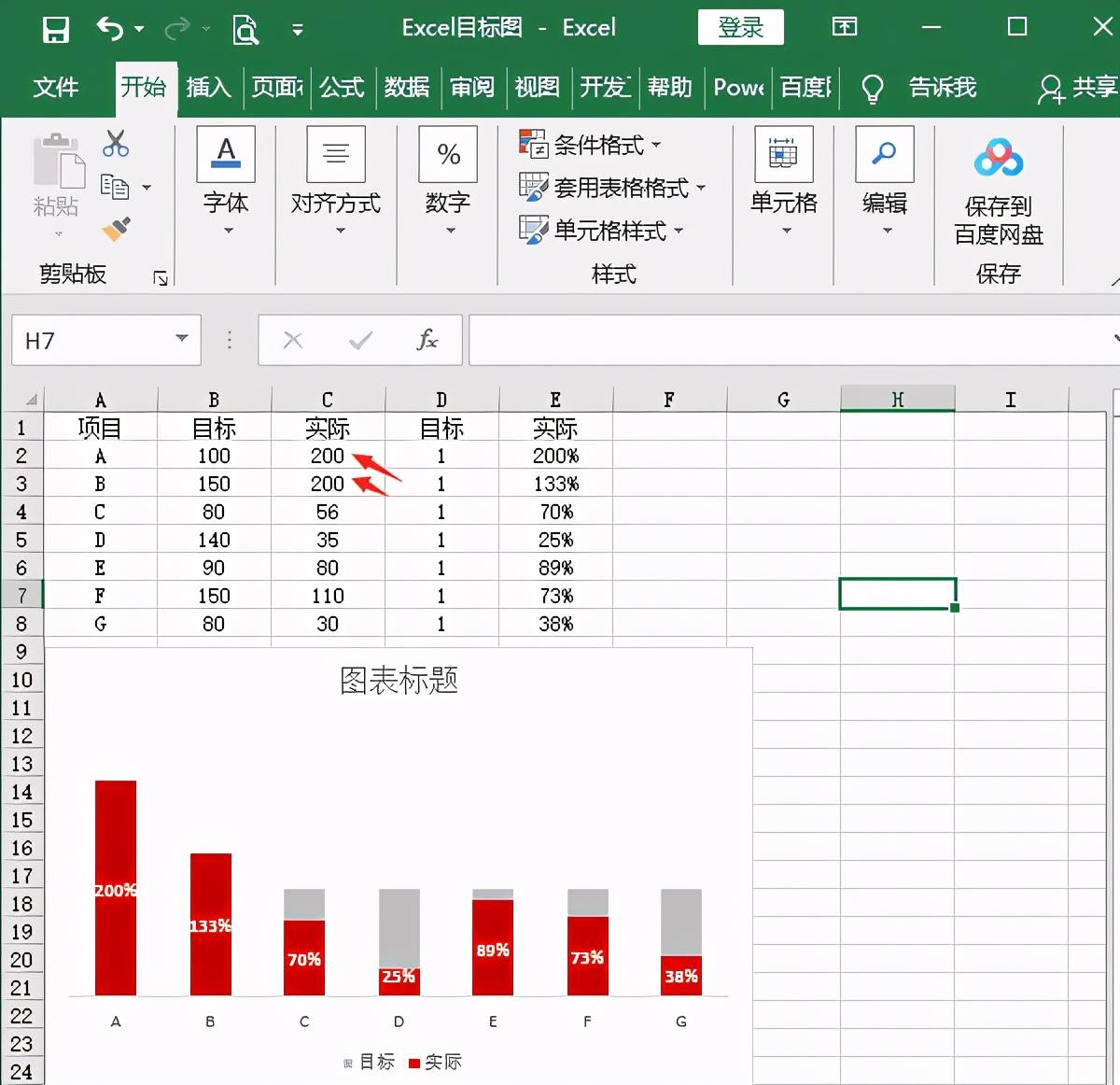The height and width of the screenshot is (1085, 1120).
Task: Switch to the 插入 ribbon tab
Action: [209, 88]
